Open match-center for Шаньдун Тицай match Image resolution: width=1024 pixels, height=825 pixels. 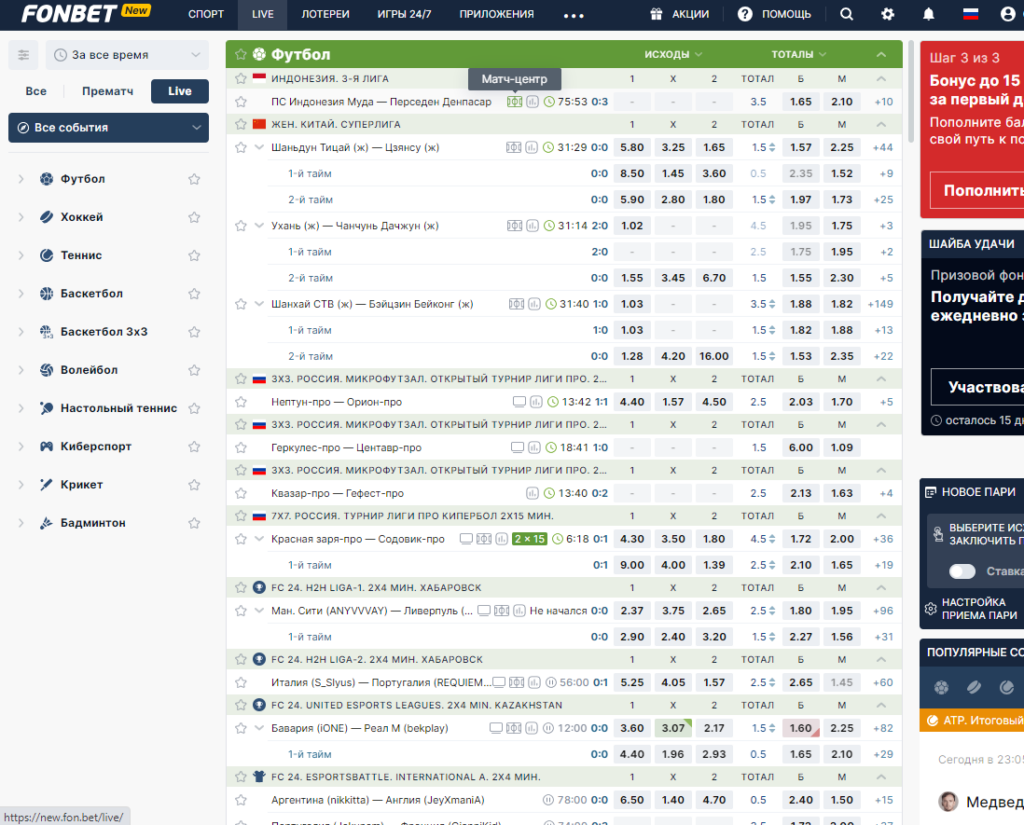(513, 148)
